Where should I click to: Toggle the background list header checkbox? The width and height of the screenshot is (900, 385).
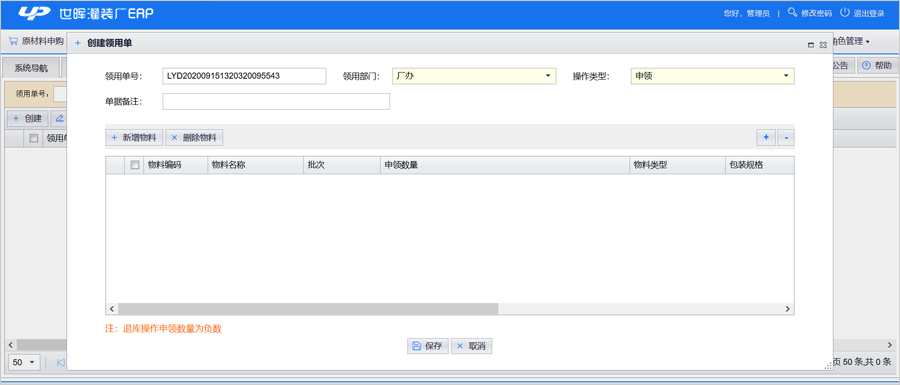coord(34,138)
